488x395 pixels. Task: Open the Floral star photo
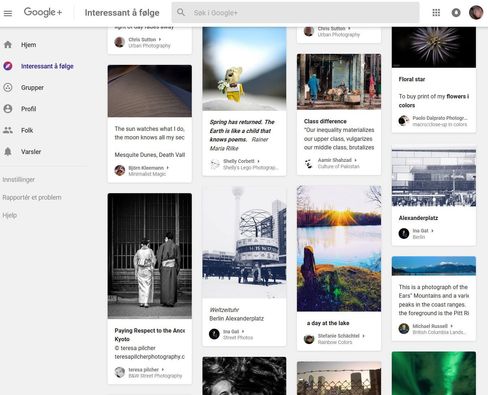(434, 47)
